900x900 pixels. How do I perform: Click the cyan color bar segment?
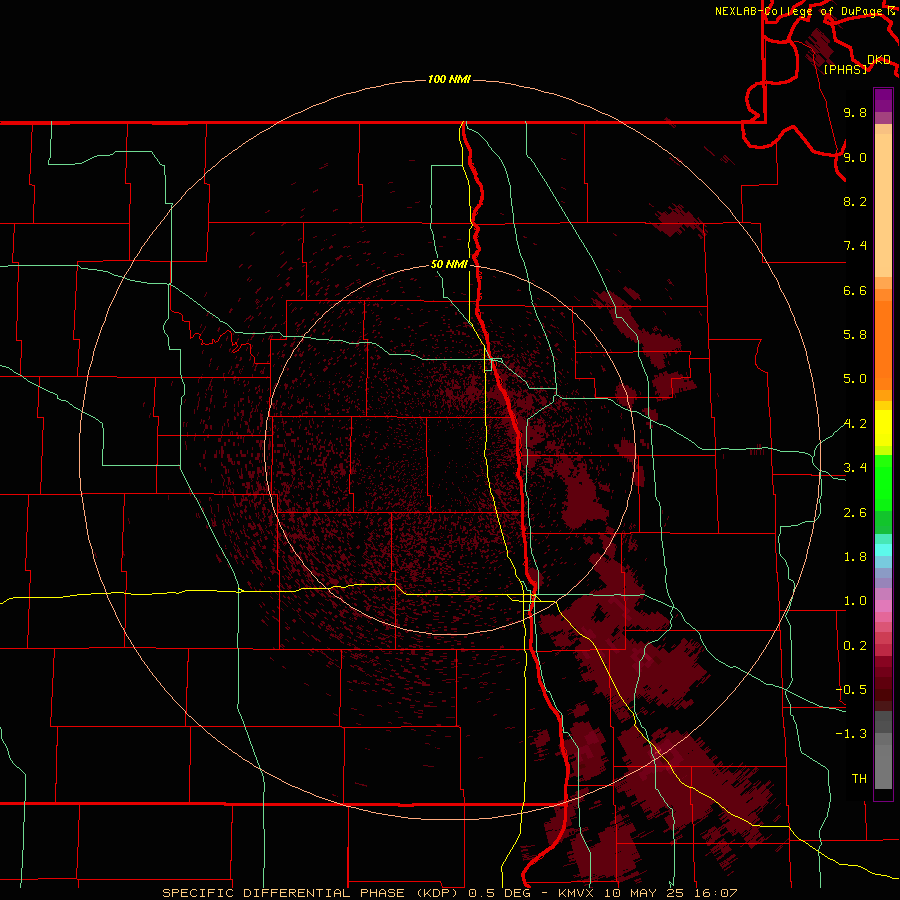click(x=883, y=550)
